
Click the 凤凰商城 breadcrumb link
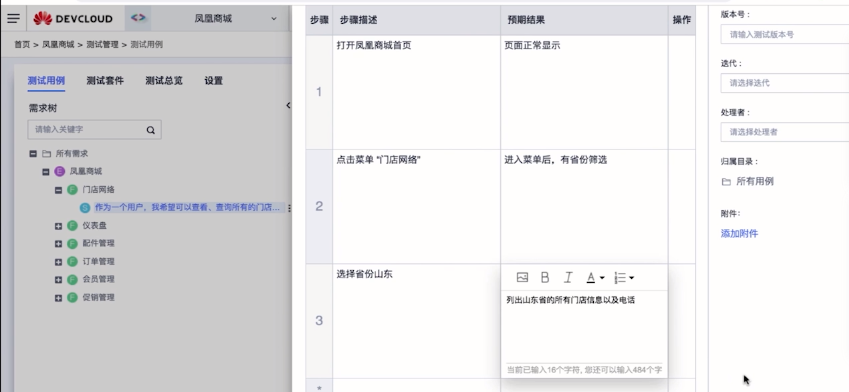coord(58,44)
